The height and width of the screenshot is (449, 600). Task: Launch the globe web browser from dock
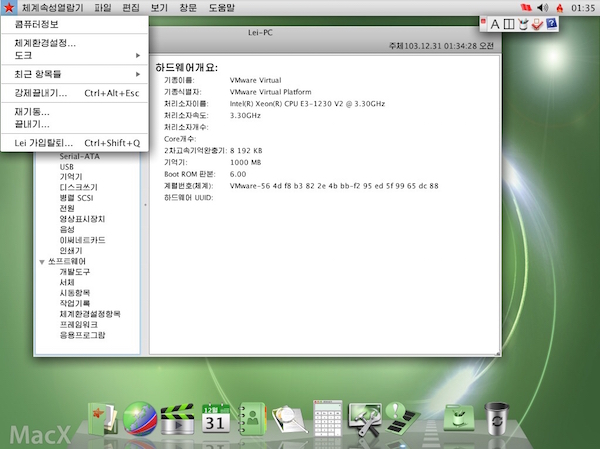[x=140, y=418]
